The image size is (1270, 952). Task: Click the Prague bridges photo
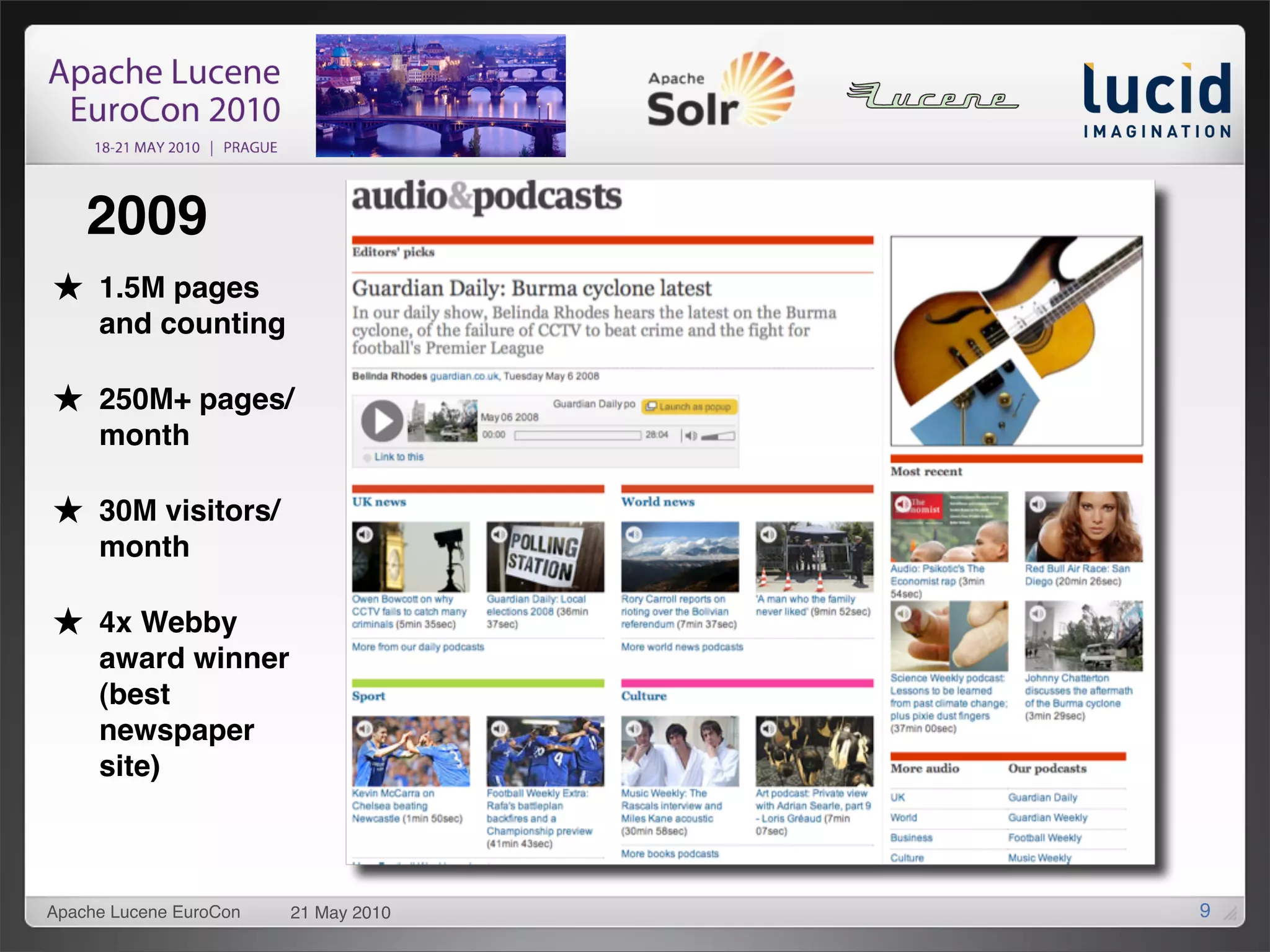click(x=440, y=95)
